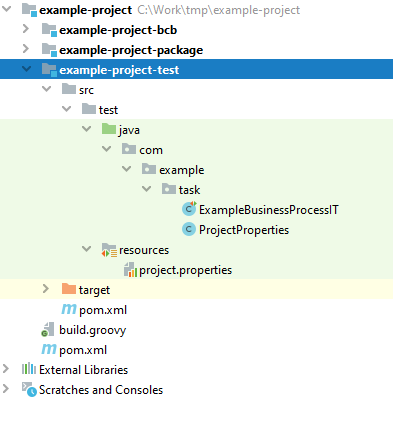
Task: Expand the example-project-bcb module
Action: click(x=26, y=29)
